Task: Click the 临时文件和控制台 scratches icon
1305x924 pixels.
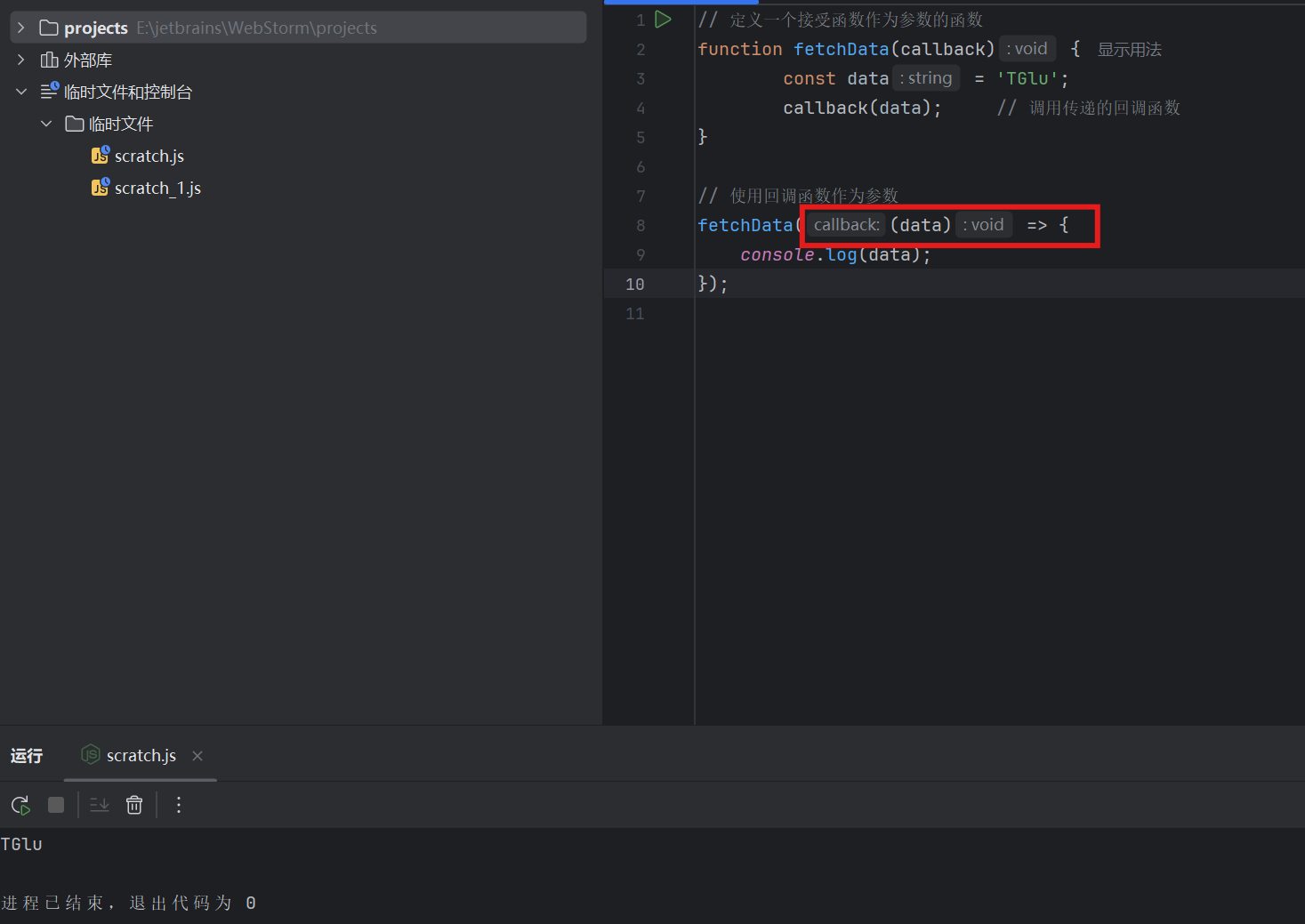Action: click(x=49, y=91)
